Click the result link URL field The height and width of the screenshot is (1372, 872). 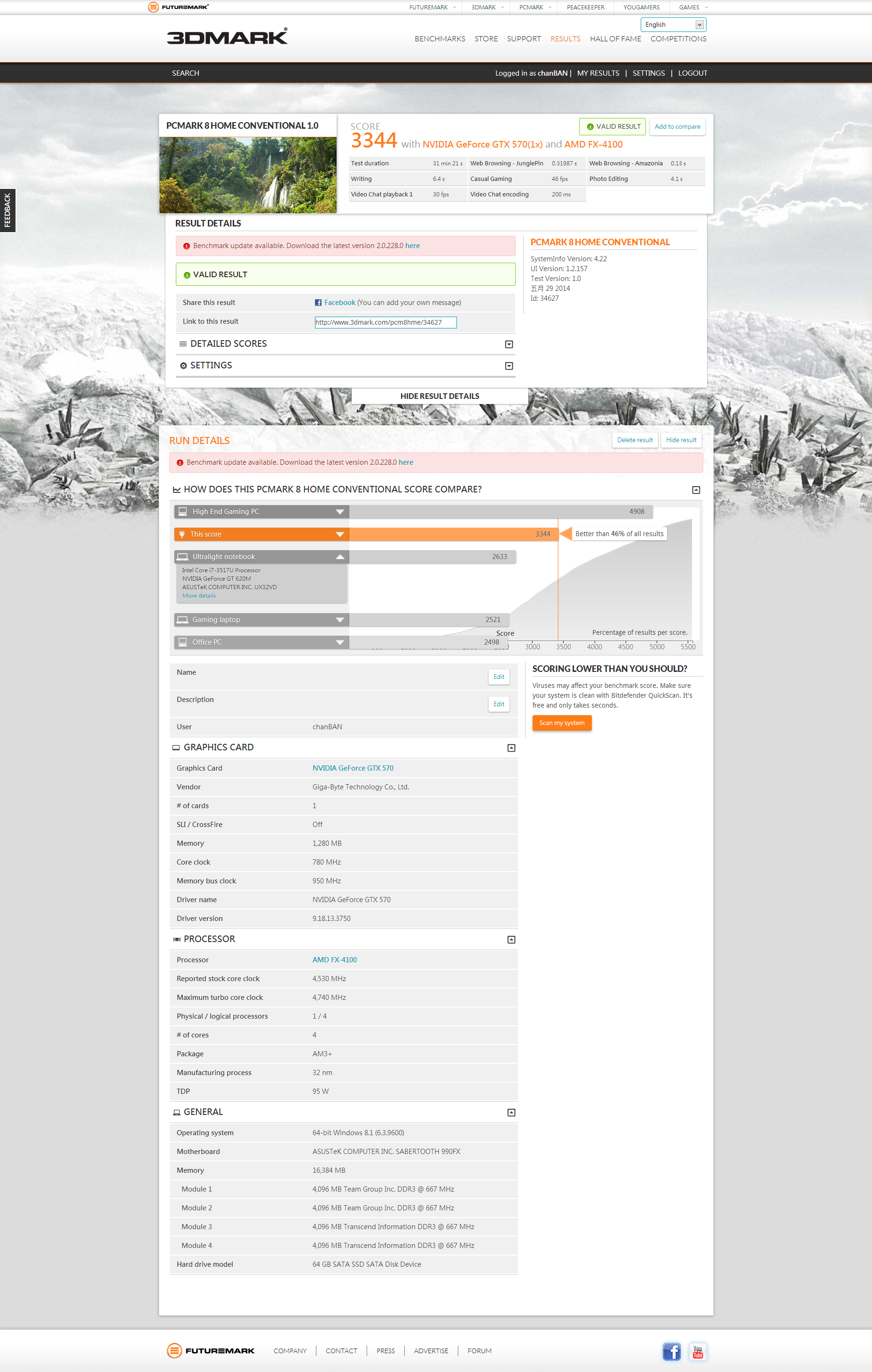(x=386, y=322)
